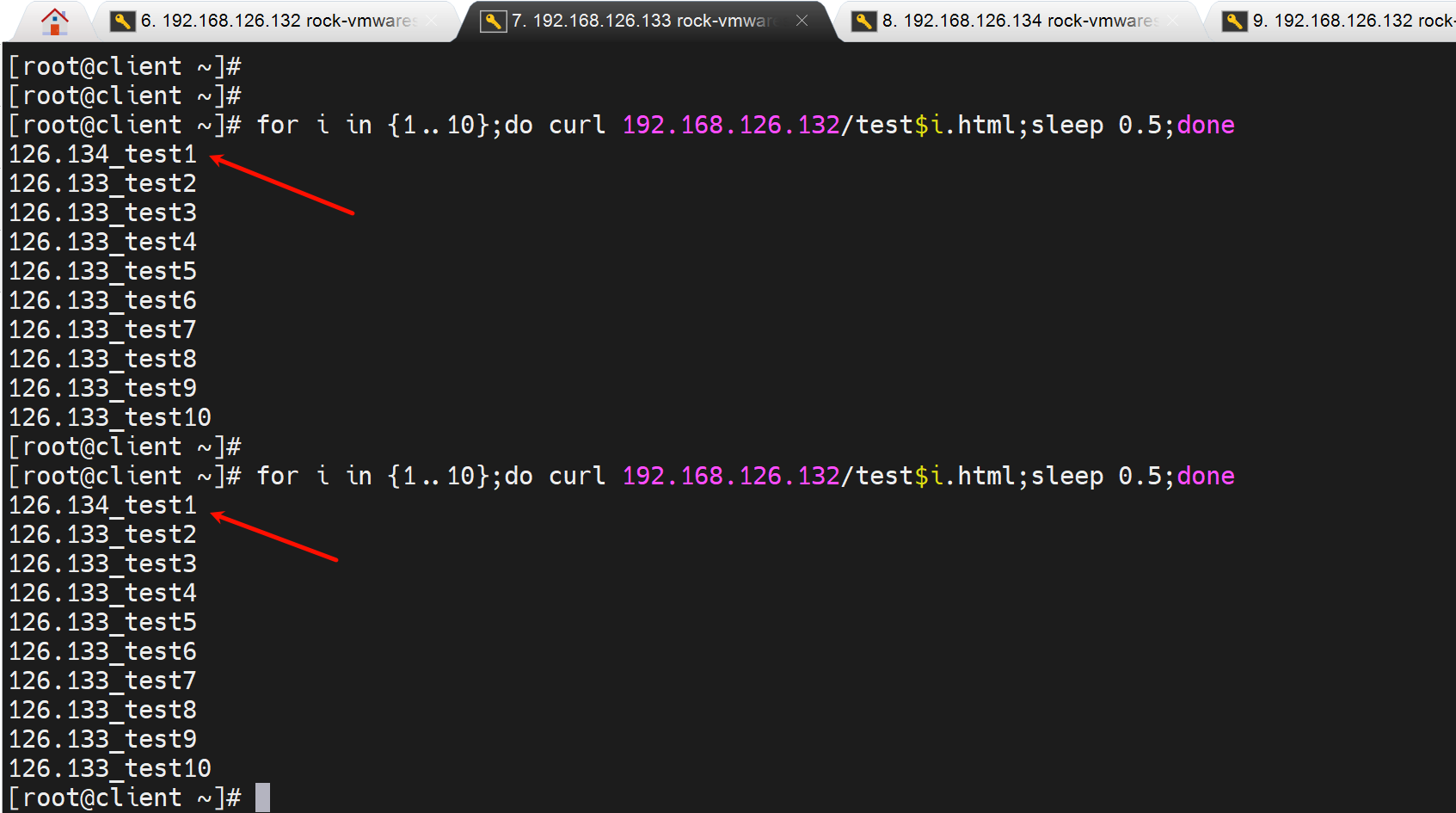1456x813 pixels.
Task: Click the first 126.134_test1 output line
Action: 102,154
